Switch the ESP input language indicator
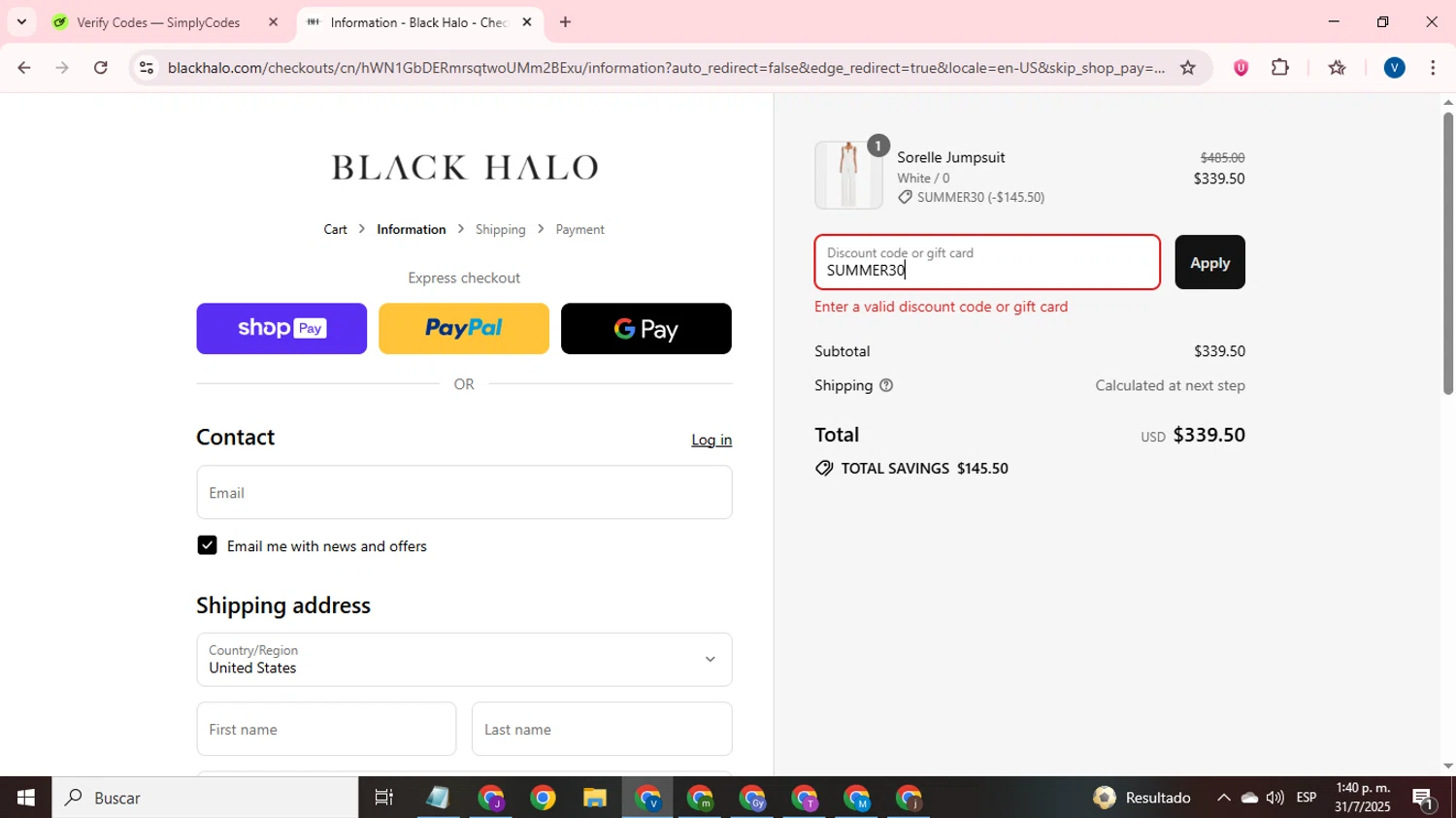1456x818 pixels. point(1307,798)
